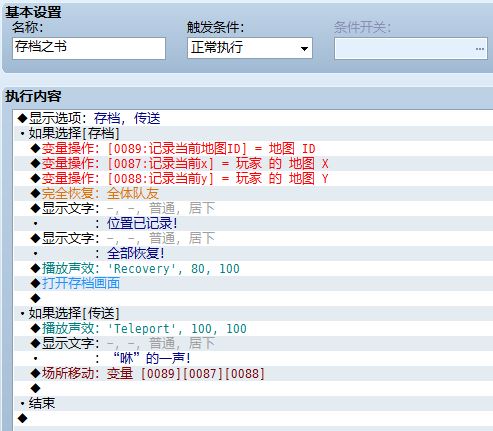Open the 触发条件 dropdown showing 正常执行

pyautogui.click(x=250, y=48)
